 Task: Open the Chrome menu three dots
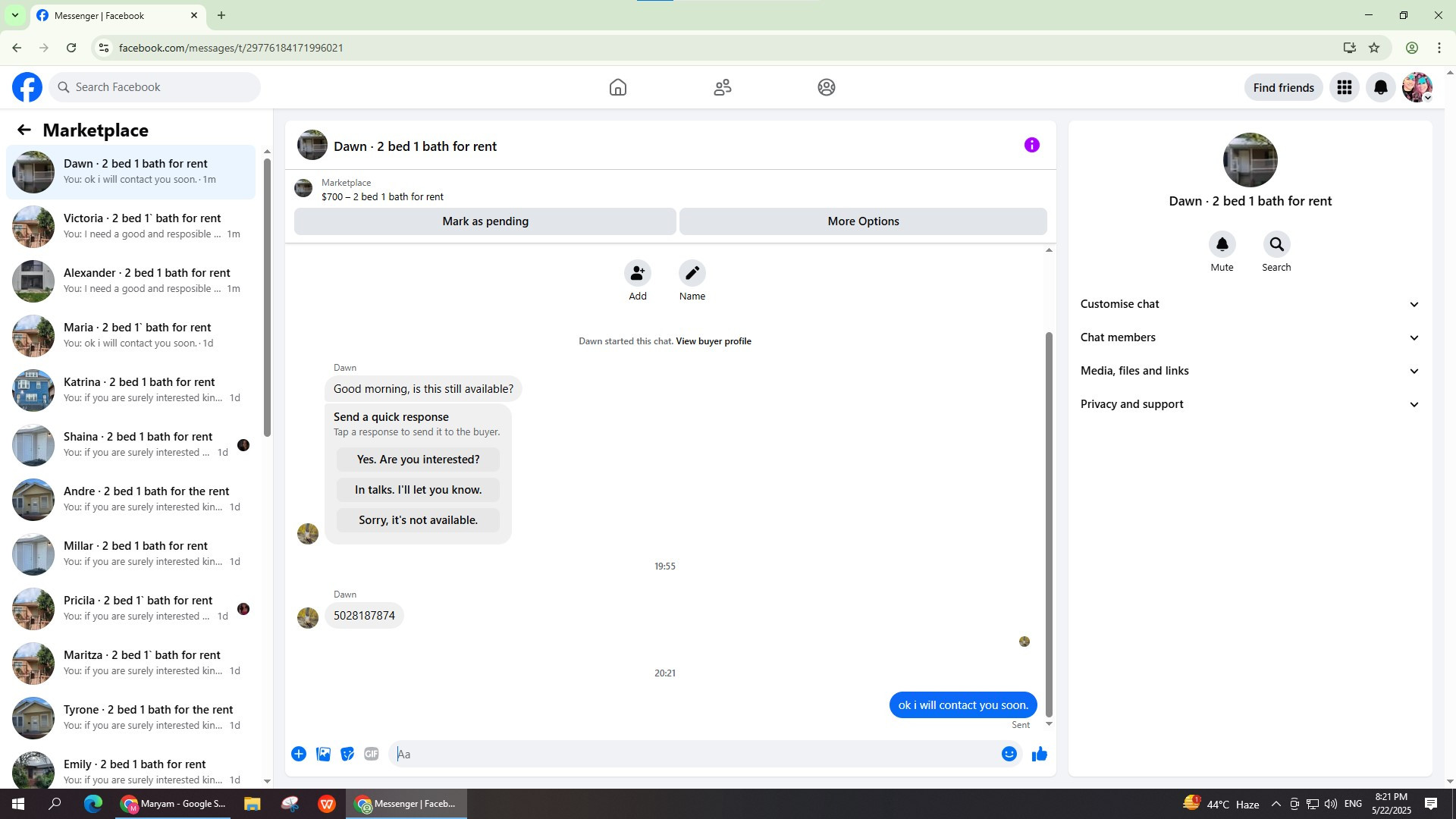pyautogui.click(x=1439, y=48)
